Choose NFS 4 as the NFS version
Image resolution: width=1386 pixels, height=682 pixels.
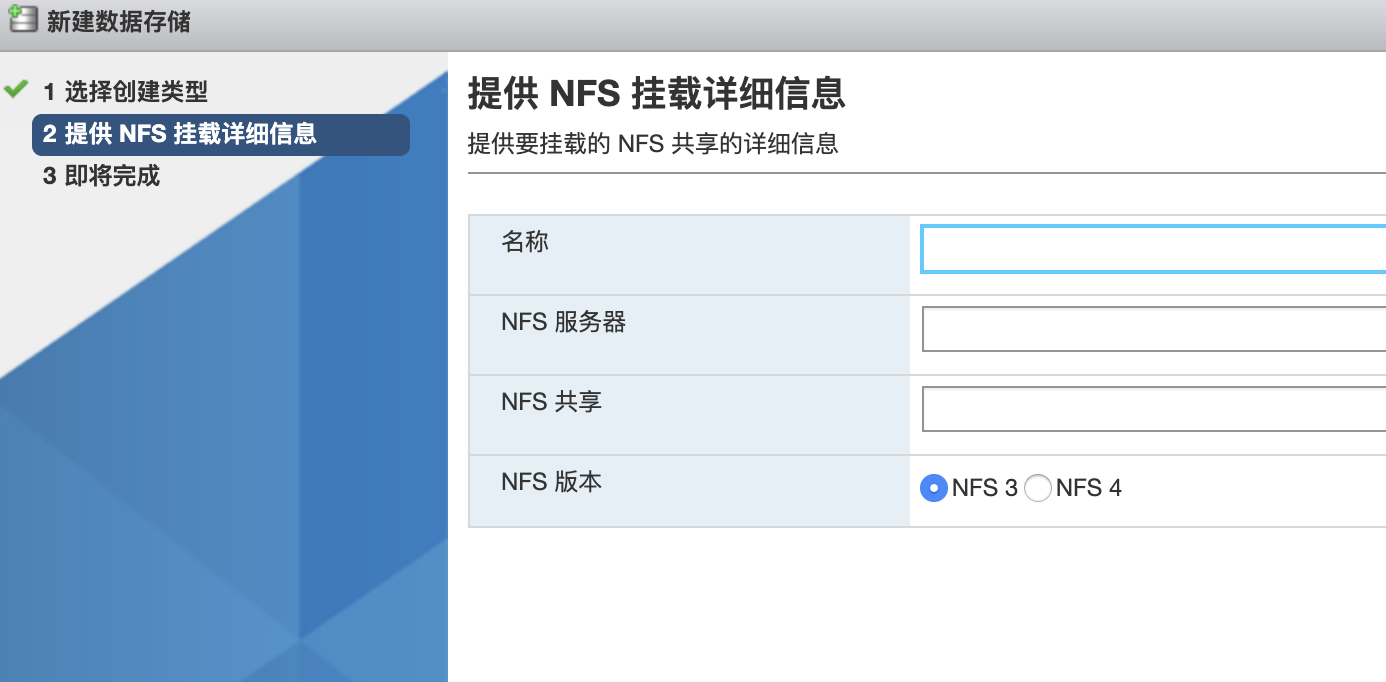(1038, 488)
